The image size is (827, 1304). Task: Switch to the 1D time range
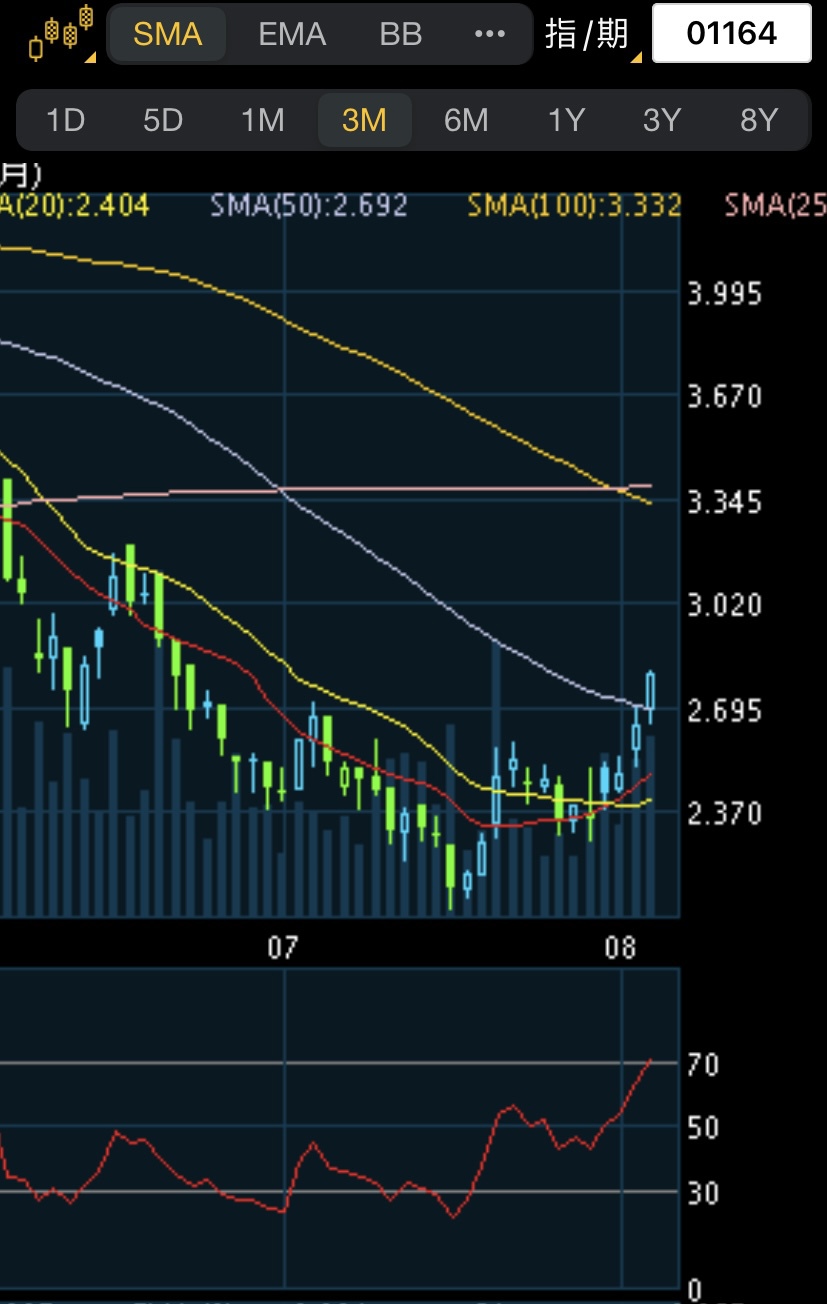[66, 121]
